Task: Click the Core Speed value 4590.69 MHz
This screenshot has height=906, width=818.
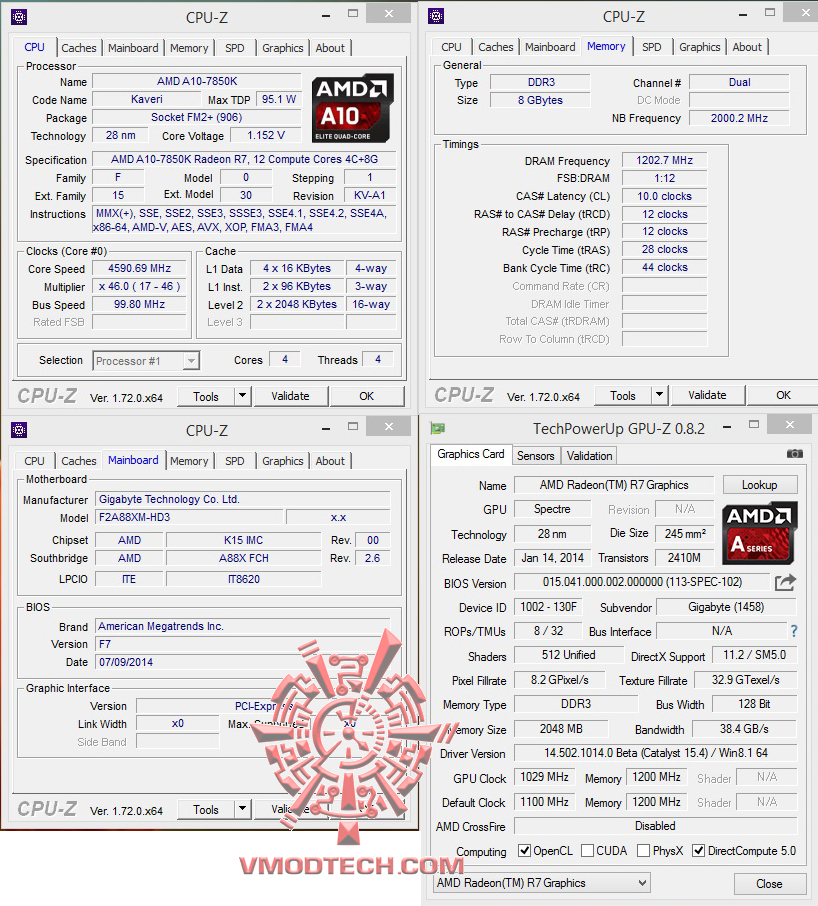Action: [139, 269]
